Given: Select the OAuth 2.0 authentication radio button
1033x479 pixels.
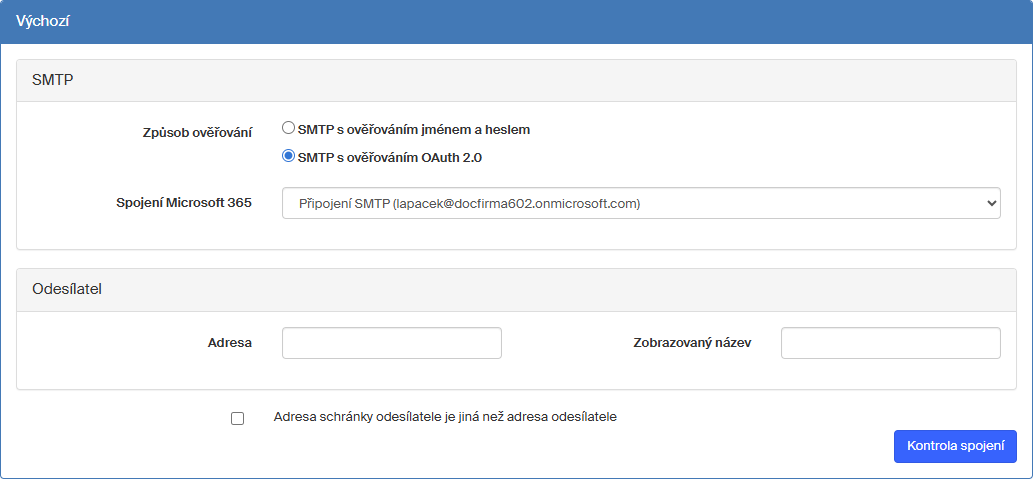Looking at the screenshot, I should [x=289, y=156].
